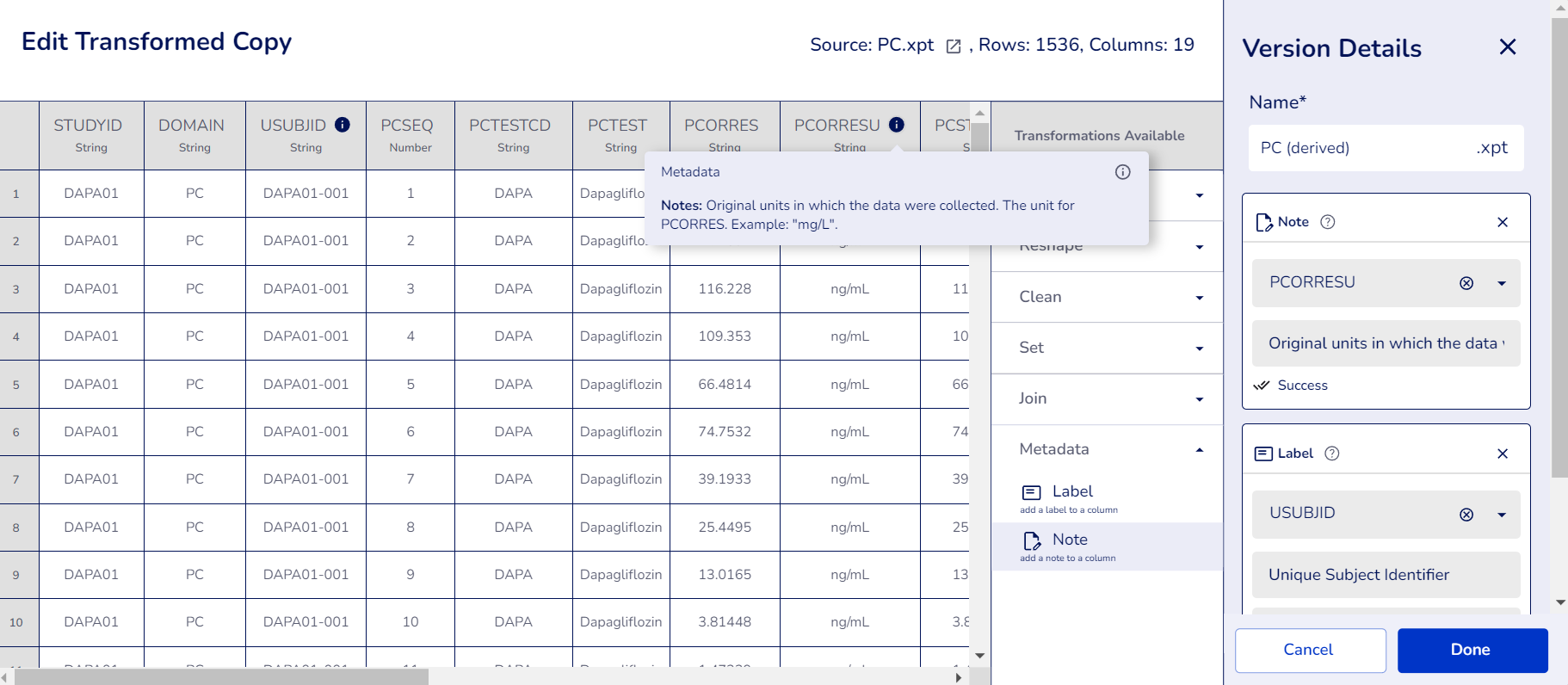Click the STUDYID column header
This screenshot has height=685, width=1568.
pyautogui.click(x=91, y=135)
